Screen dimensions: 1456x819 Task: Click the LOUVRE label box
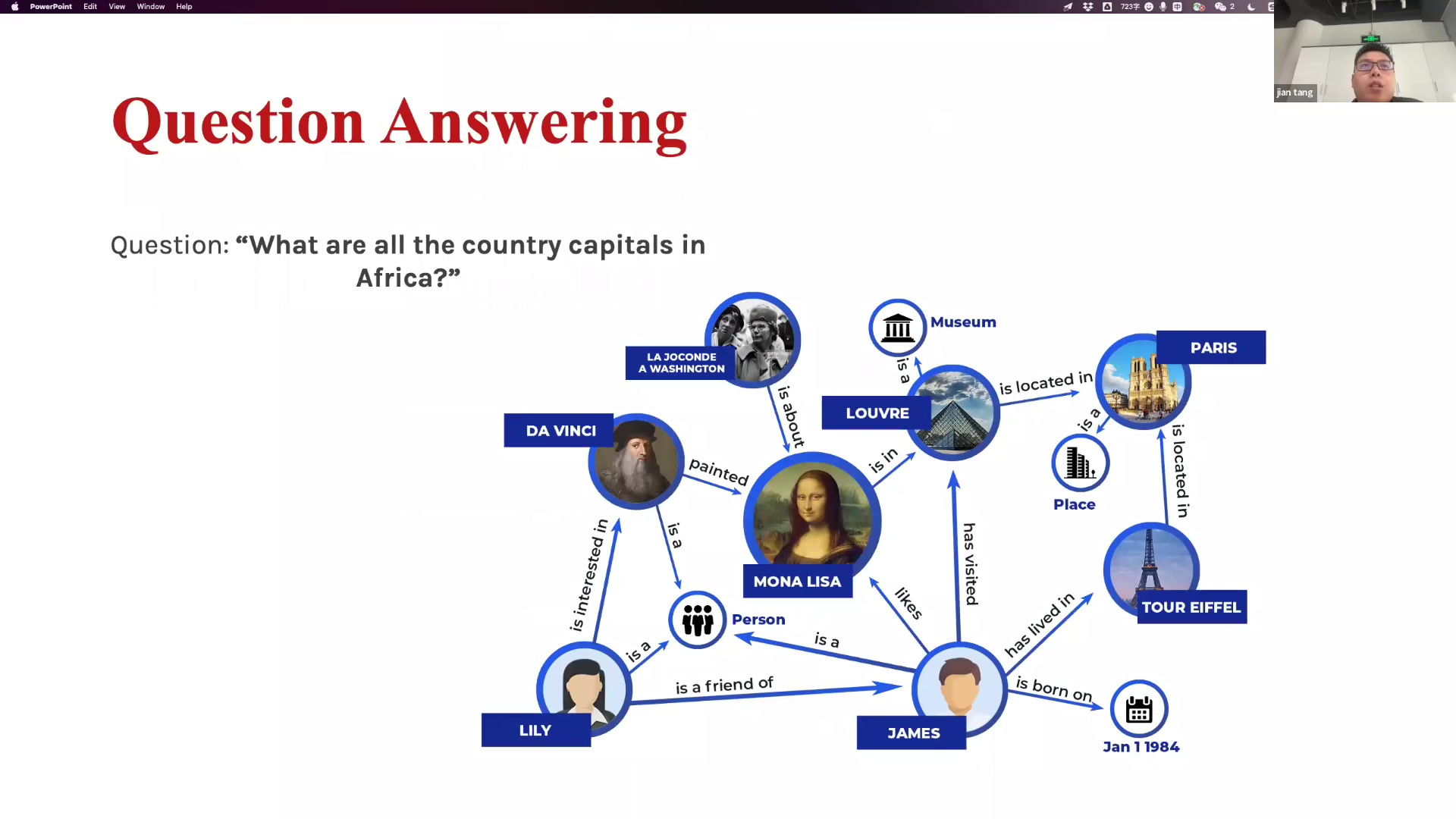pos(877,413)
